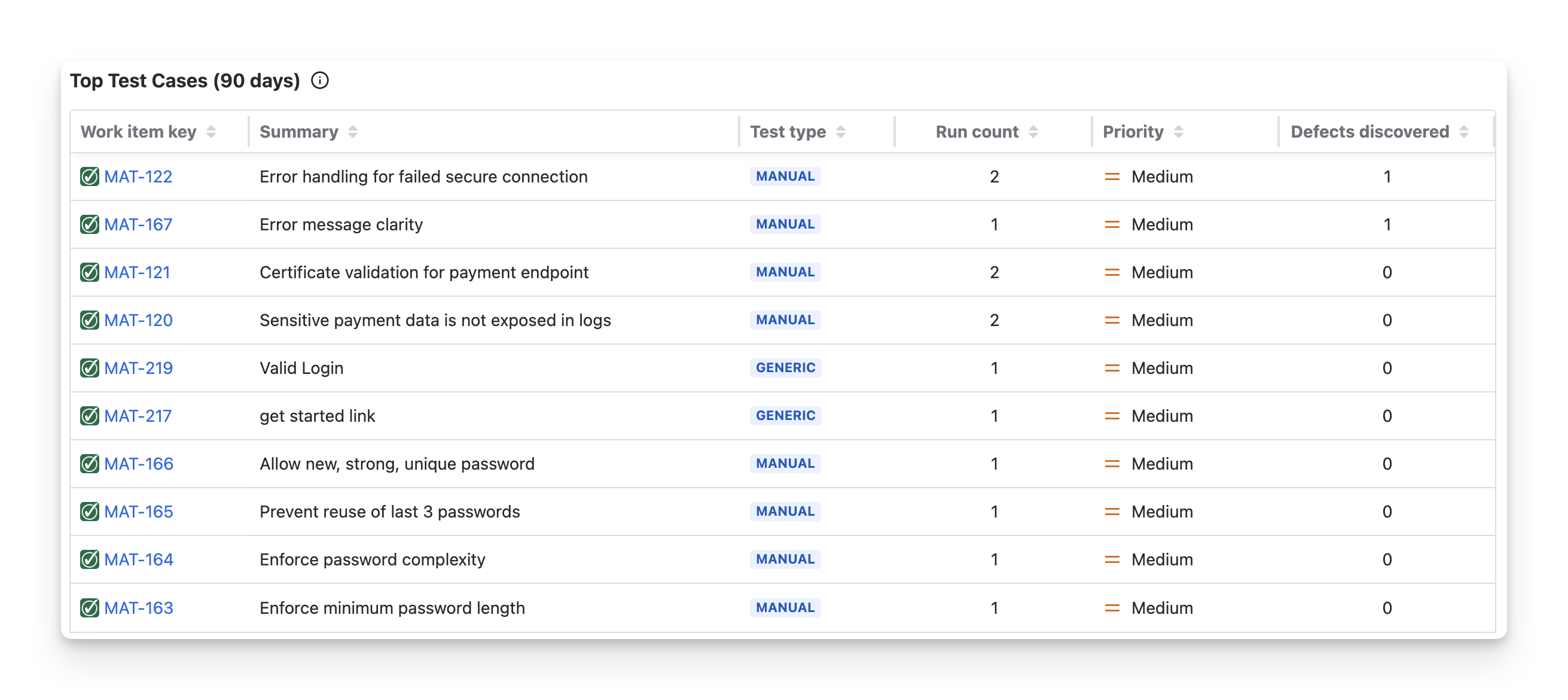Sort the table by Test type
Image resolution: width=1568 pixels, height=700 pixels.
[x=840, y=132]
